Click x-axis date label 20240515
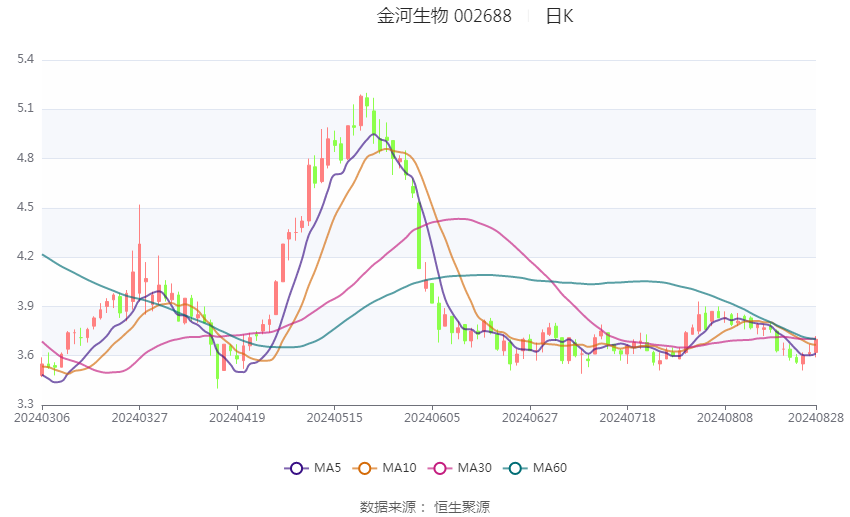The width and height of the screenshot is (850, 517). coord(334,418)
